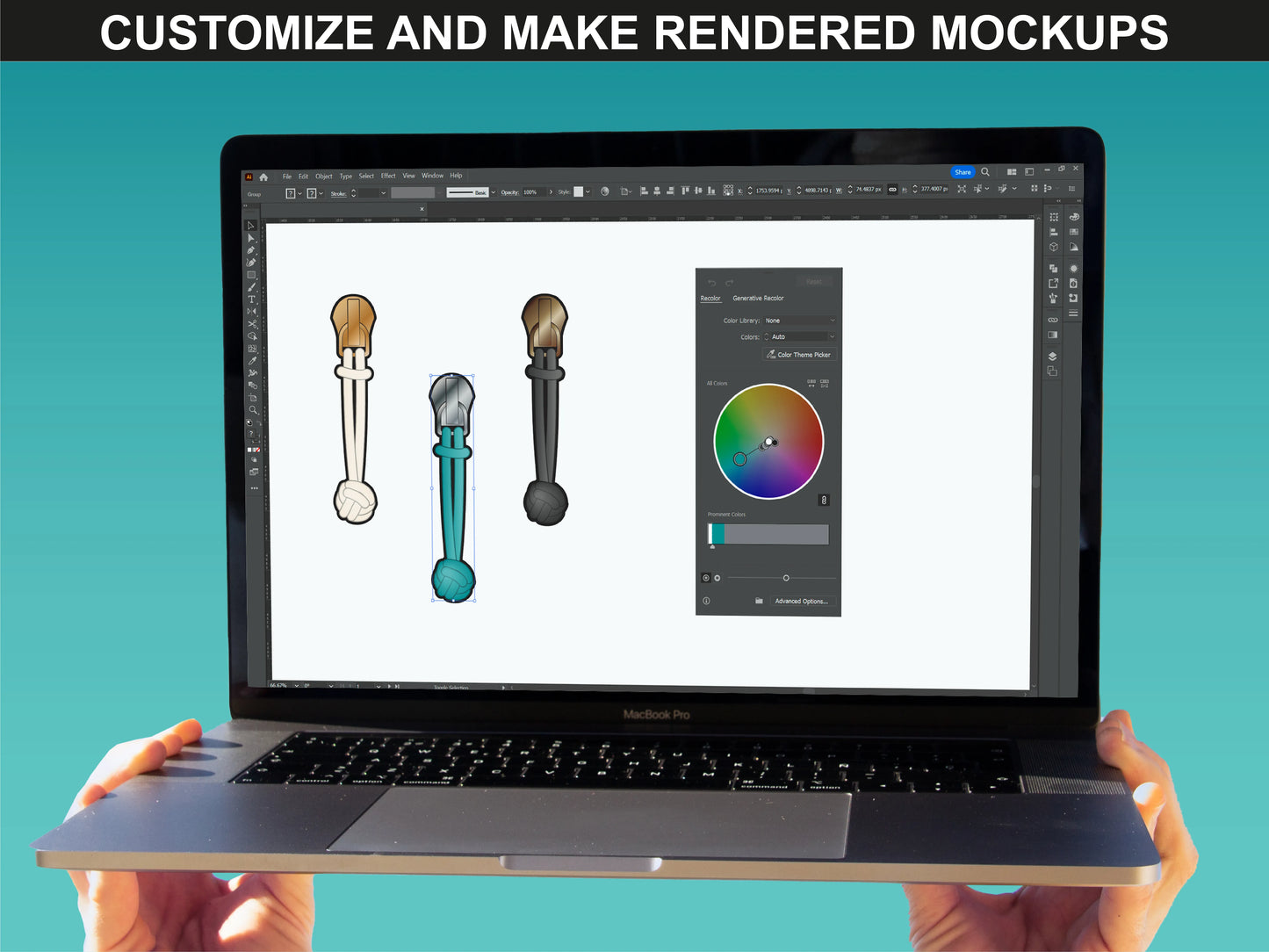The image size is (1269, 952).
Task: Click the Advanced Options button
Action: pyautogui.click(x=801, y=602)
